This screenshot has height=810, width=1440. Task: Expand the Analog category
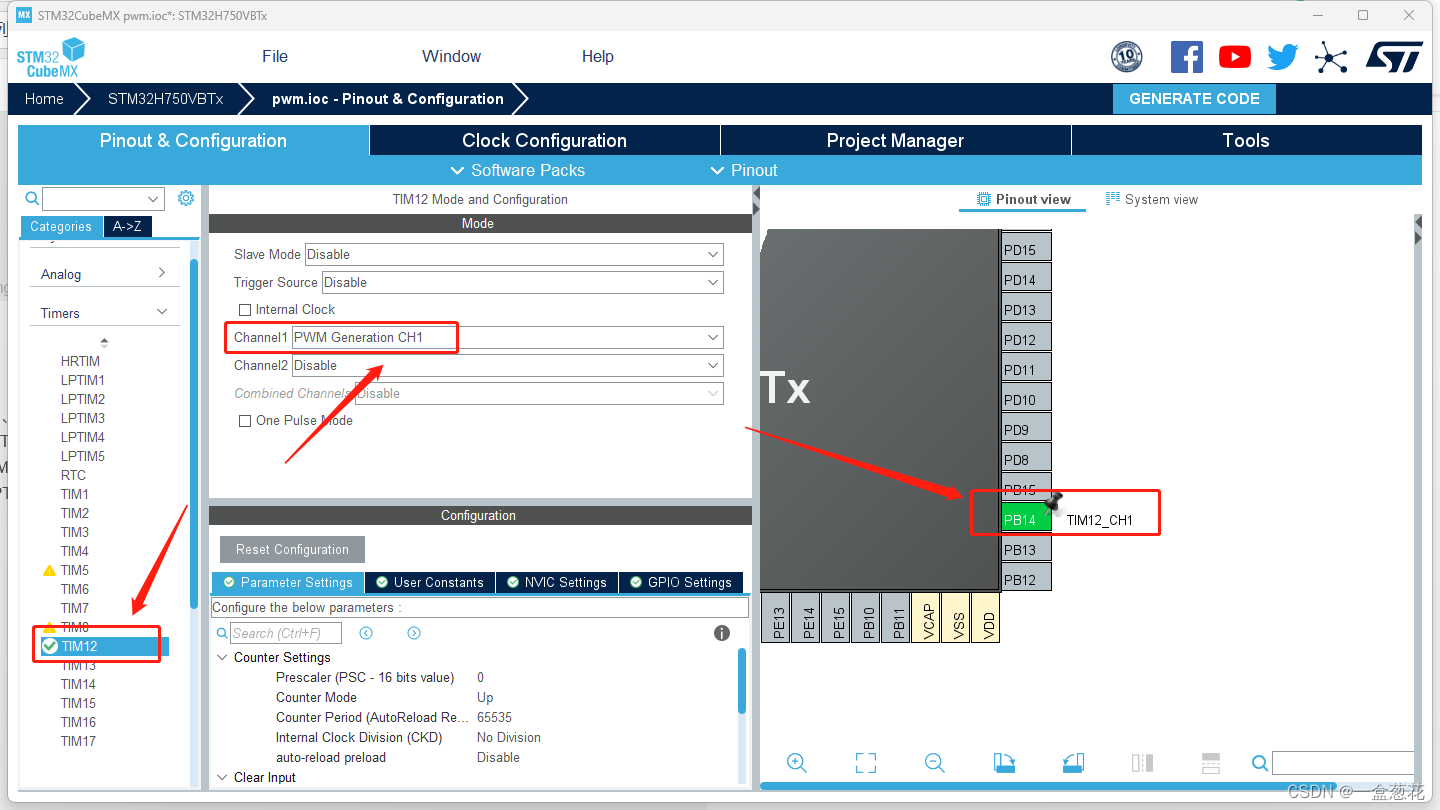pyautogui.click(x=104, y=274)
